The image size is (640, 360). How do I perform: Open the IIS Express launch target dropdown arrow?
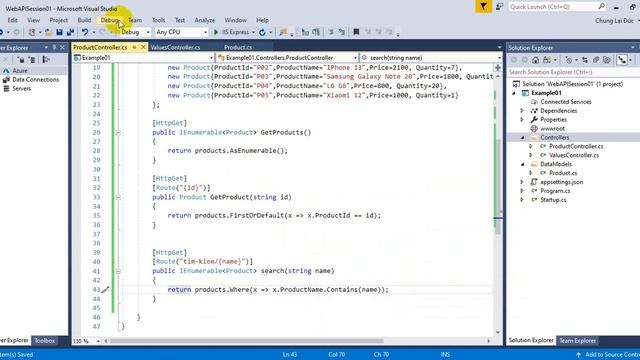click(x=253, y=32)
